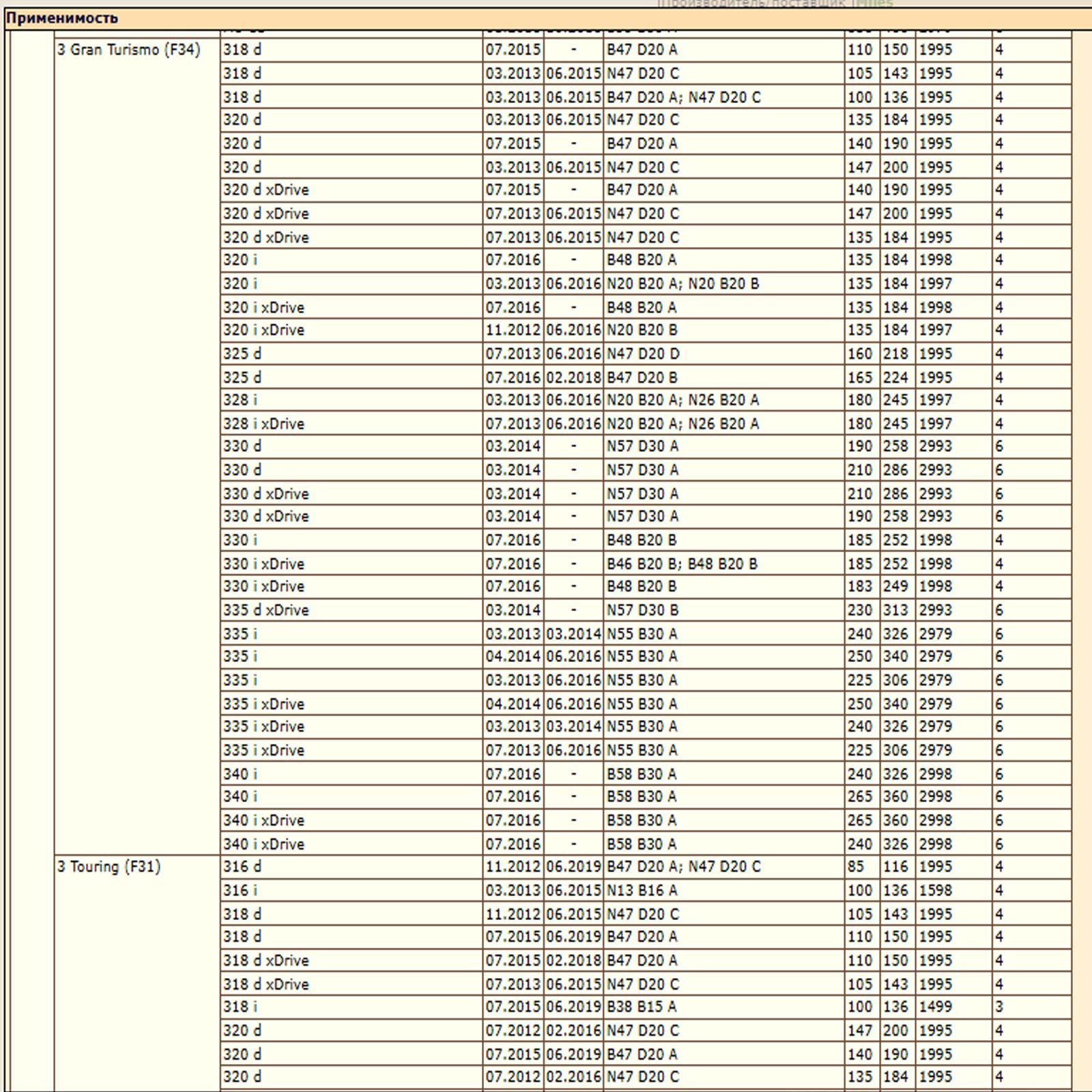Select the 3 Gran Turismo (F34) model cell
The image size is (1092, 1092).
click(x=129, y=50)
